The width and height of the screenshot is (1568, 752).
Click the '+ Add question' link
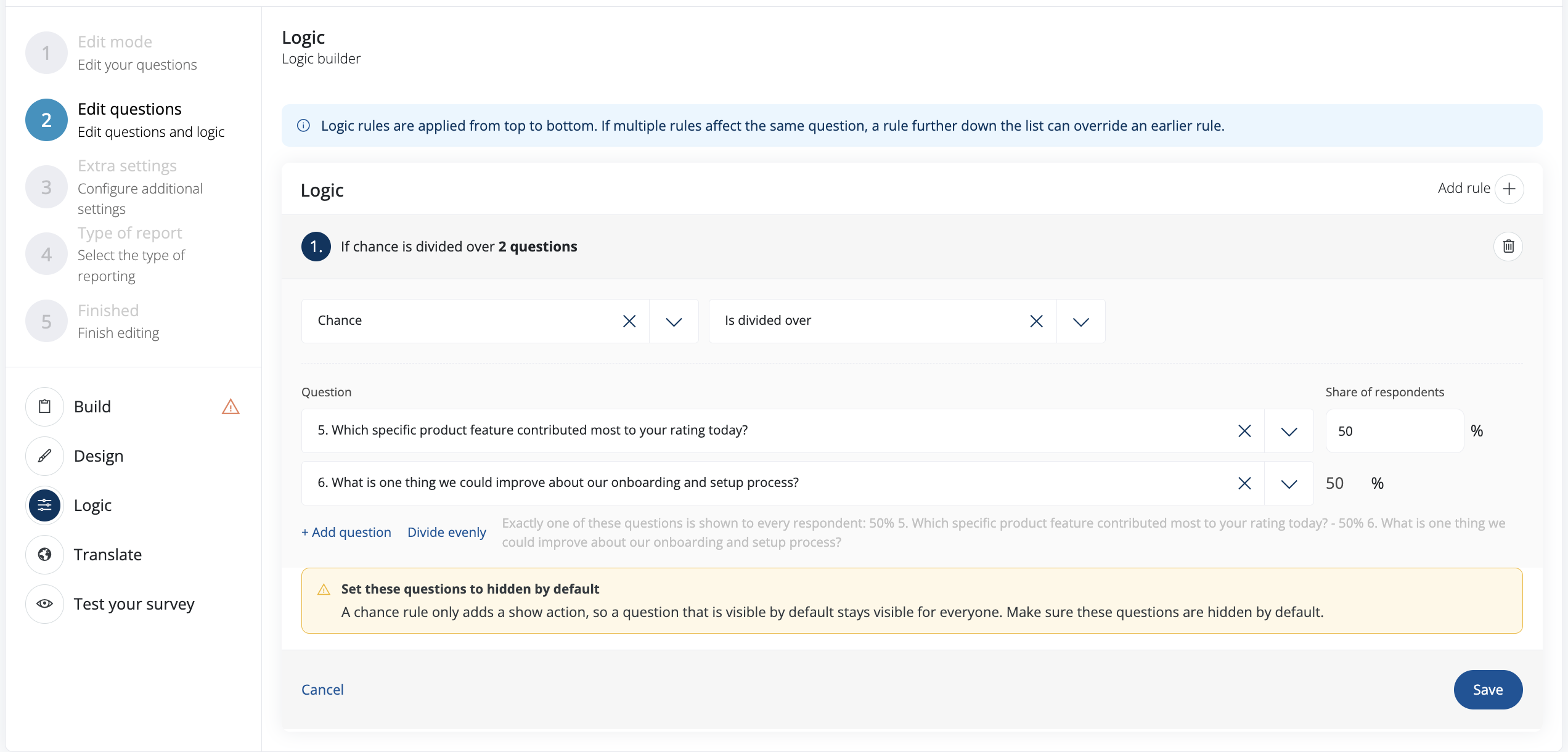(346, 533)
